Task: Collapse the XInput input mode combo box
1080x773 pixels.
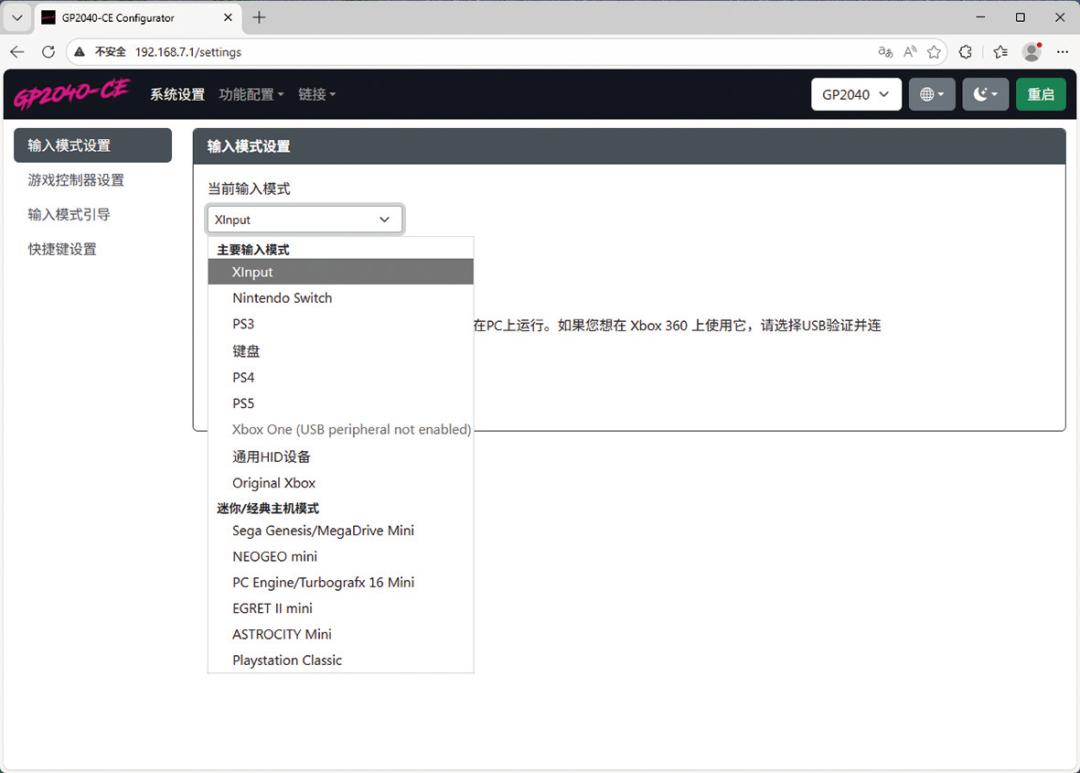Action: point(304,219)
